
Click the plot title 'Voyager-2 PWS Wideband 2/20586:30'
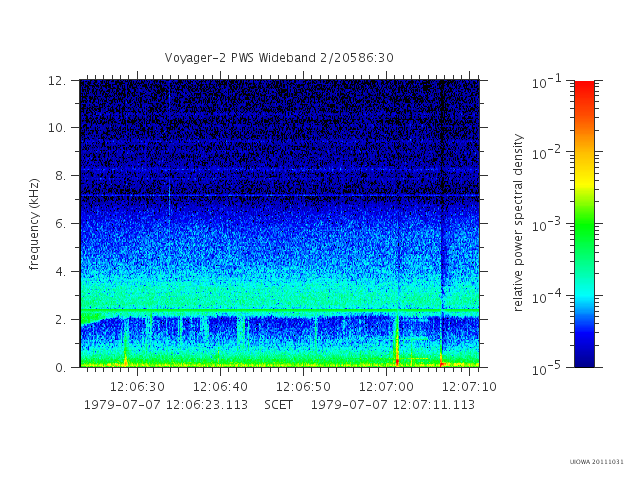pyautogui.click(x=279, y=58)
